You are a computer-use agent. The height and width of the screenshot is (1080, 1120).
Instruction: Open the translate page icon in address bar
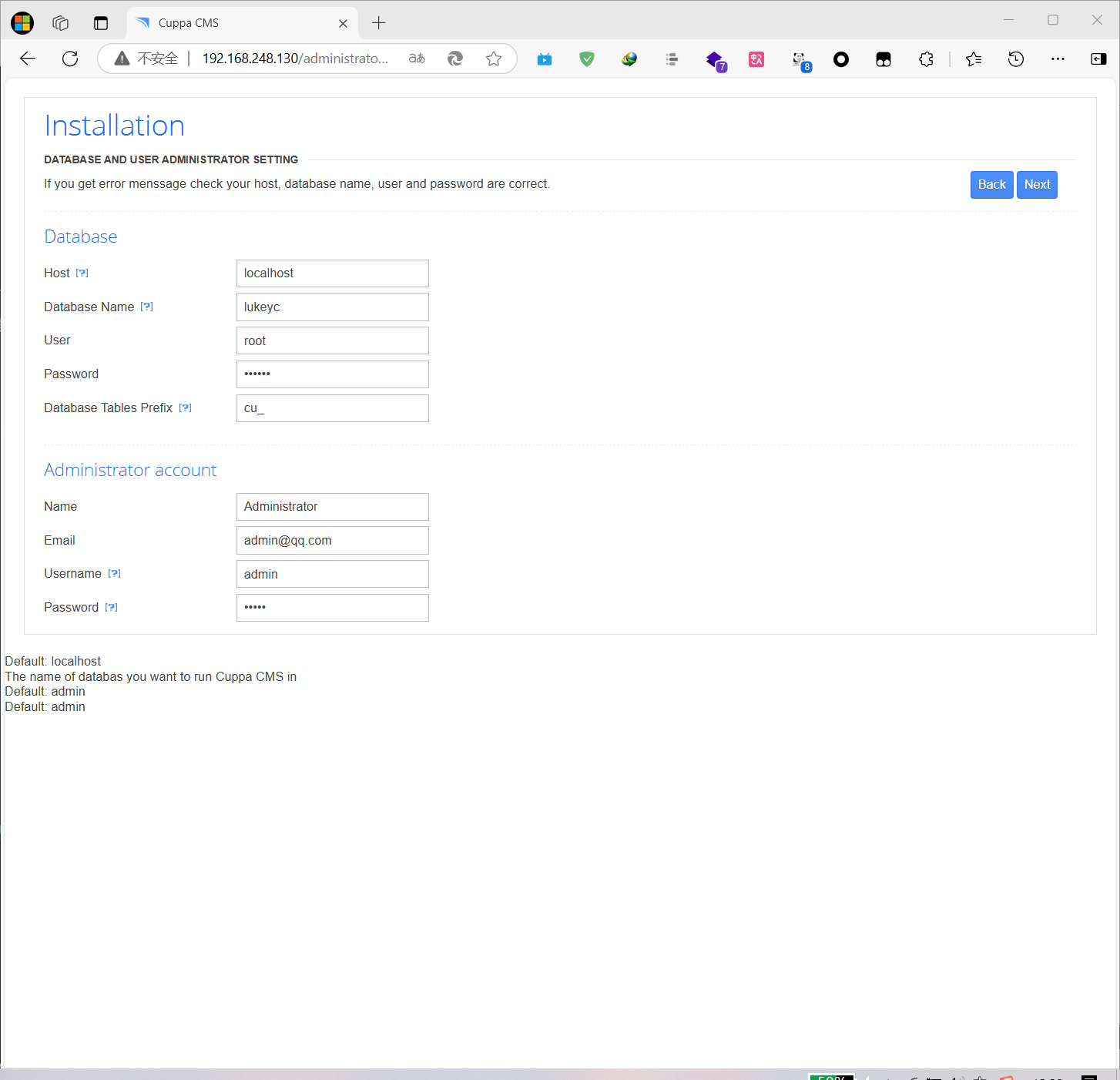[417, 59]
